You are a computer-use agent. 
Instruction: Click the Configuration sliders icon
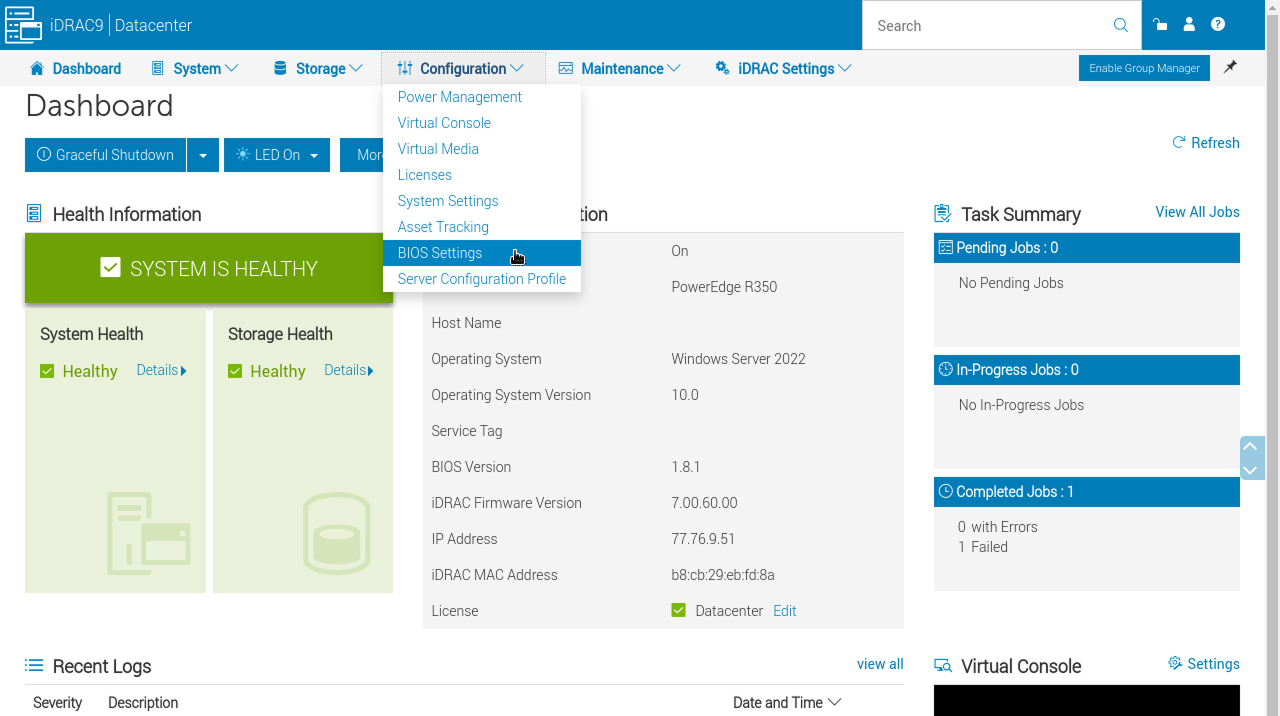404,68
